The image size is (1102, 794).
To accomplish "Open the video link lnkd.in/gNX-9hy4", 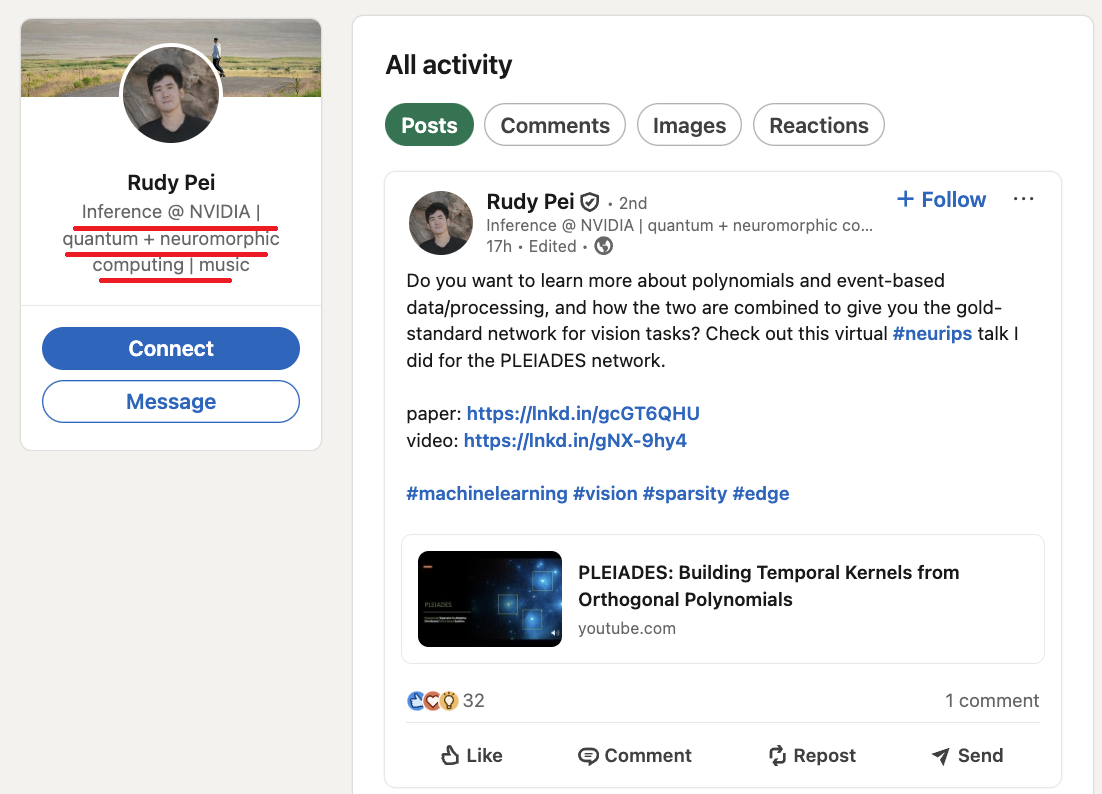I will pyautogui.click(x=575, y=440).
